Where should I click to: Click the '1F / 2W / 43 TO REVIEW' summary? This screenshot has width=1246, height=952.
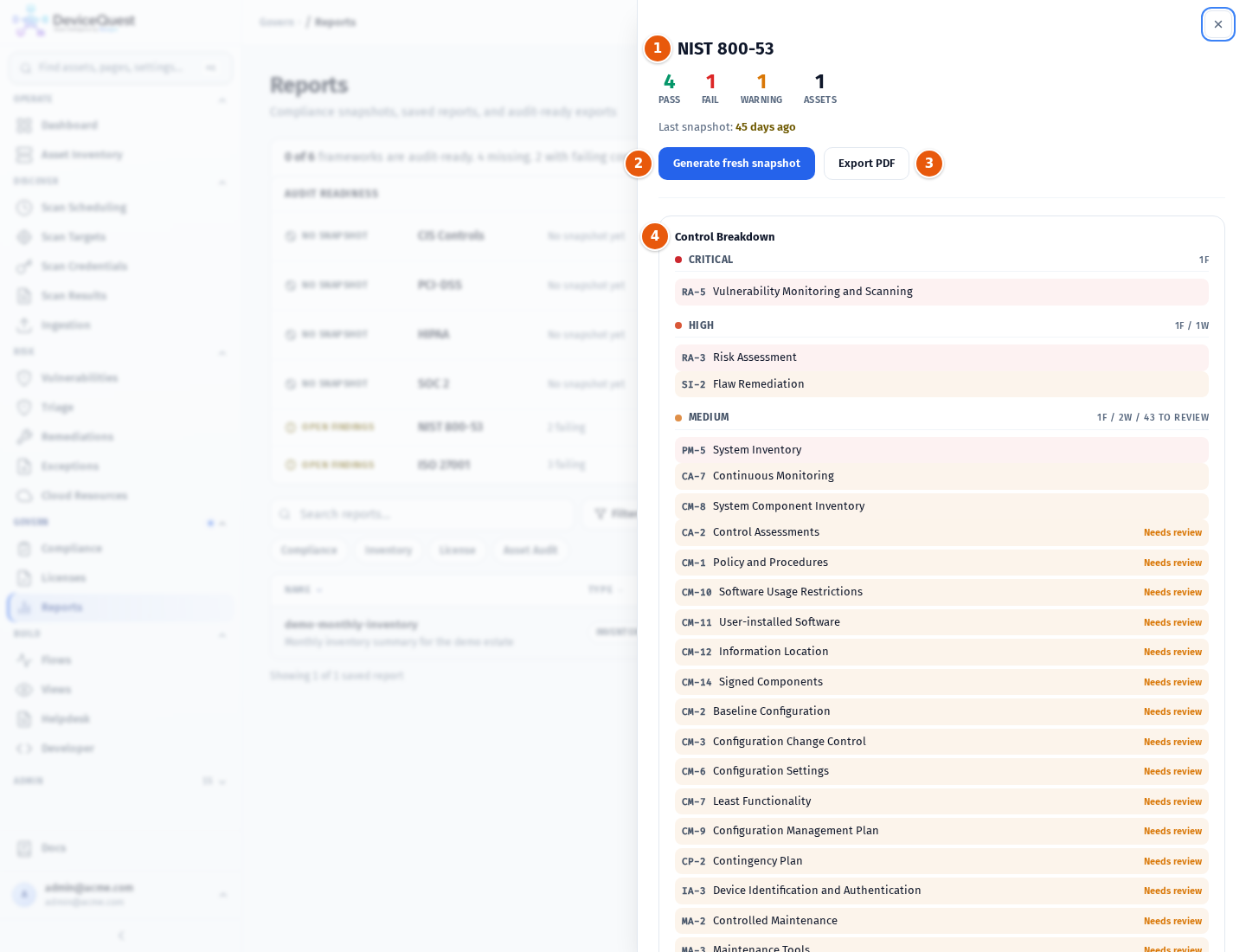pyautogui.click(x=1153, y=417)
